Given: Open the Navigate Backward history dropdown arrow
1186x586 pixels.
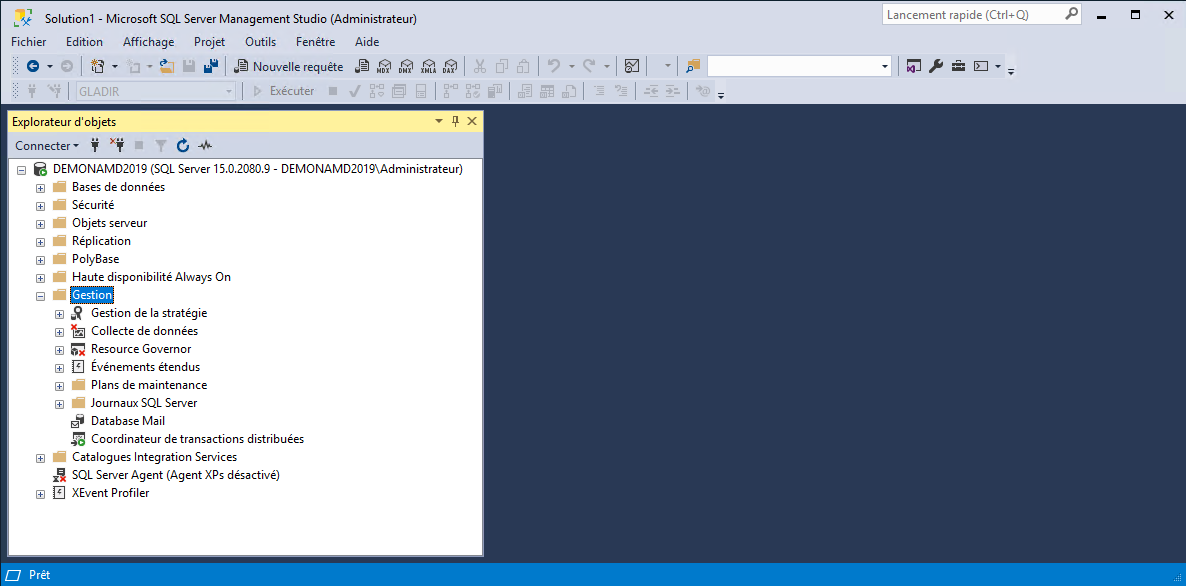Looking at the screenshot, I should tap(50, 67).
